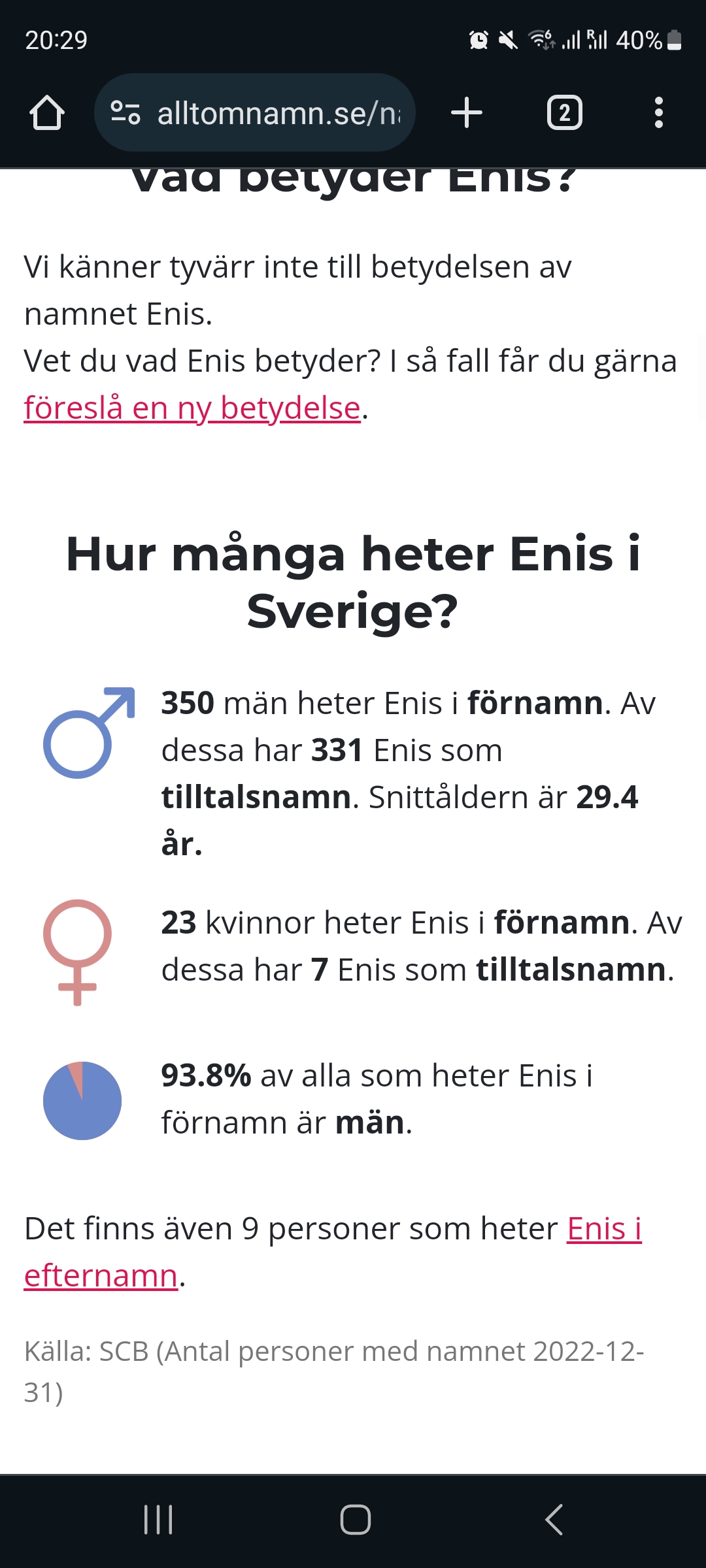Tap the Wi-Fi indicator in status bar
Viewport: 706px width, 1568px height.
coord(540,41)
